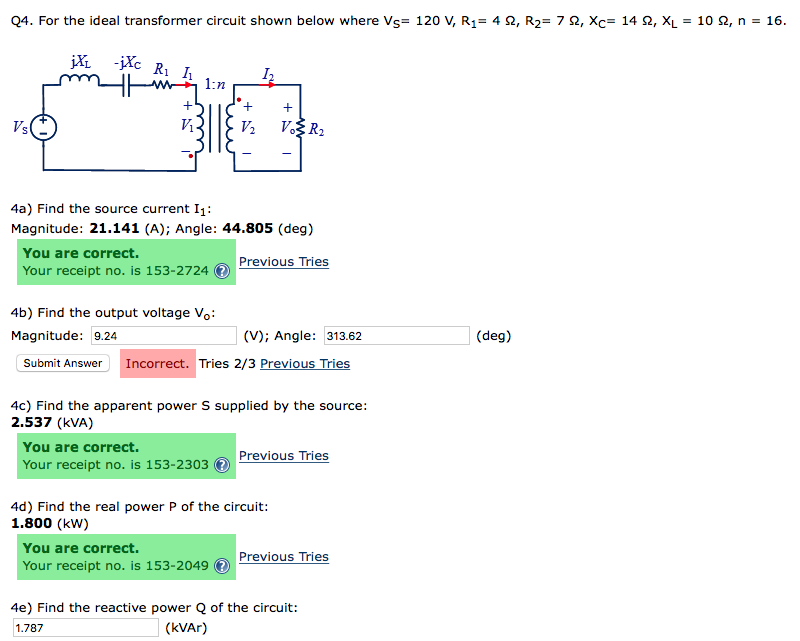
Task: Open Previous Tries for question 4a
Action: click(x=283, y=261)
